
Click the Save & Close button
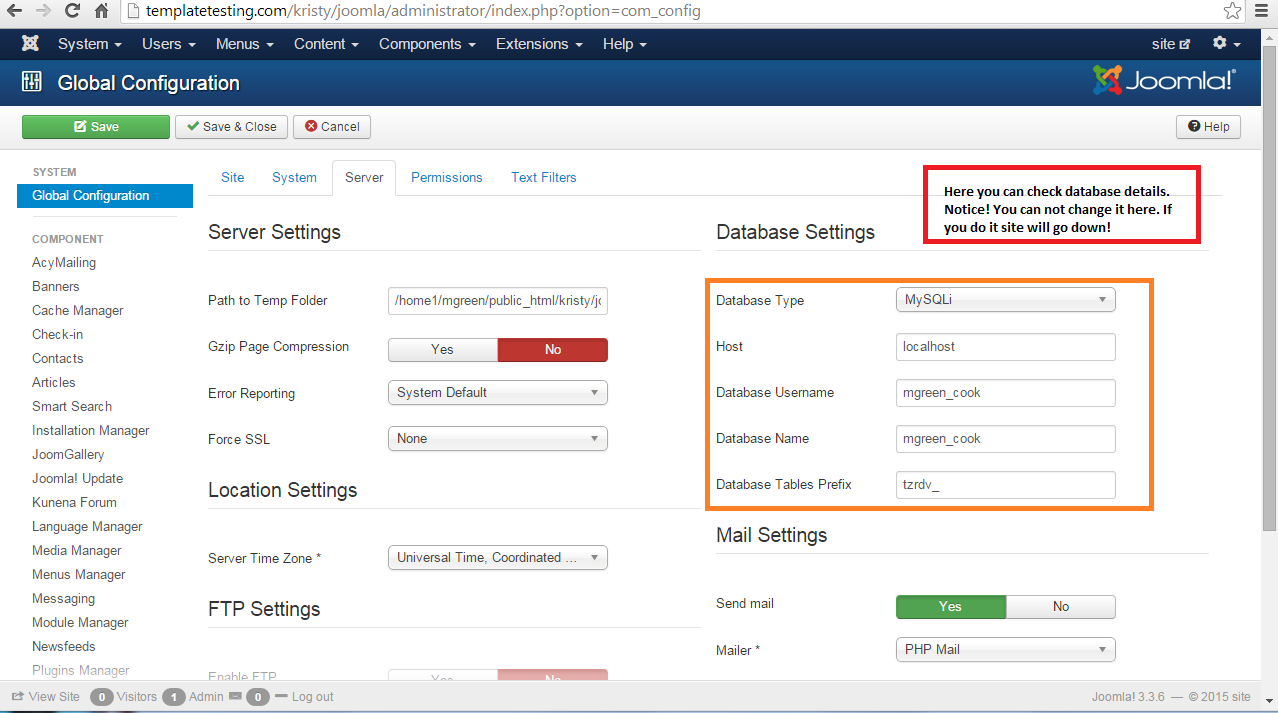[x=232, y=127]
